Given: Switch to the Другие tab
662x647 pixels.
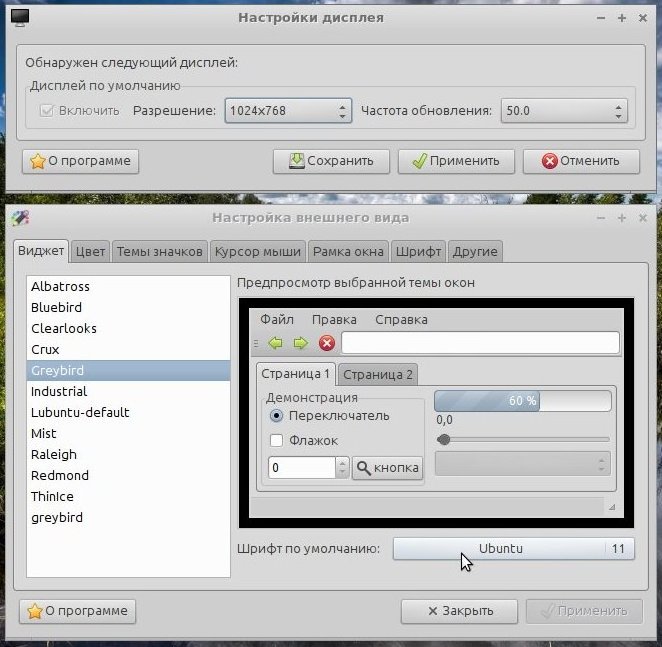Looking at the screenshot, I should (x=475, y=252).
